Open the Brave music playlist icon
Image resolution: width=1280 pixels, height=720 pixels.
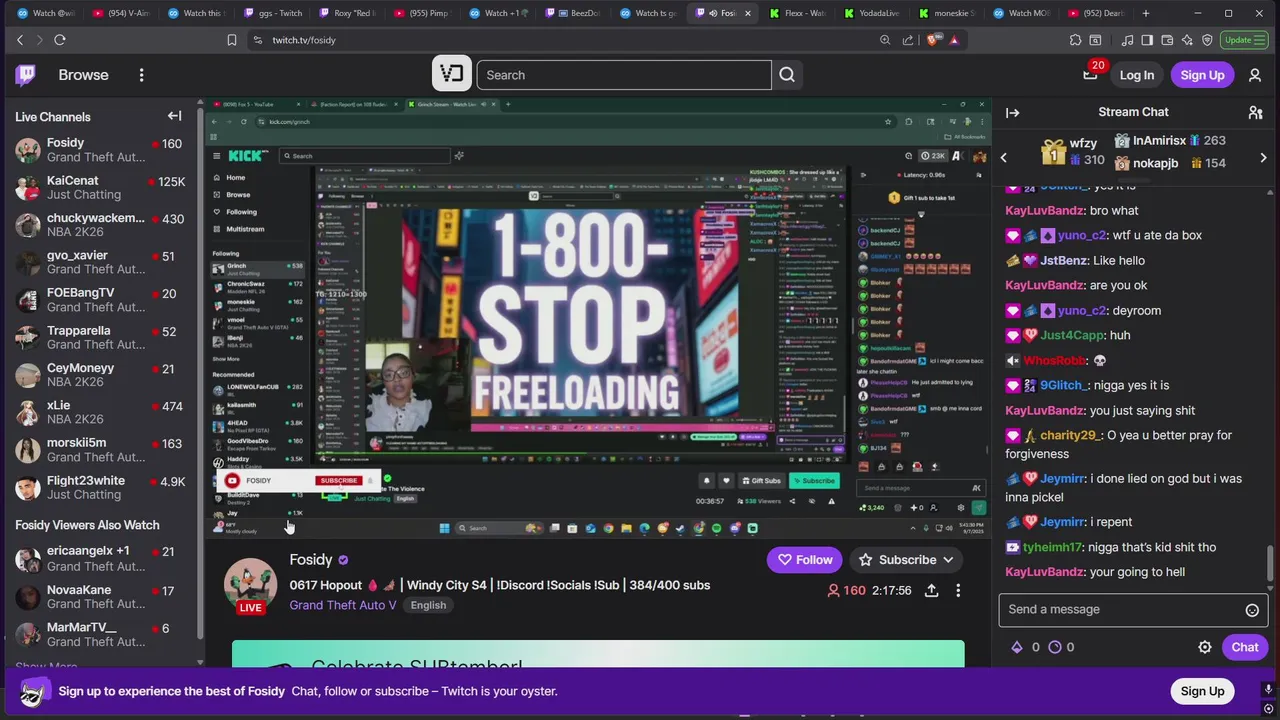(x=1128, y=40)
